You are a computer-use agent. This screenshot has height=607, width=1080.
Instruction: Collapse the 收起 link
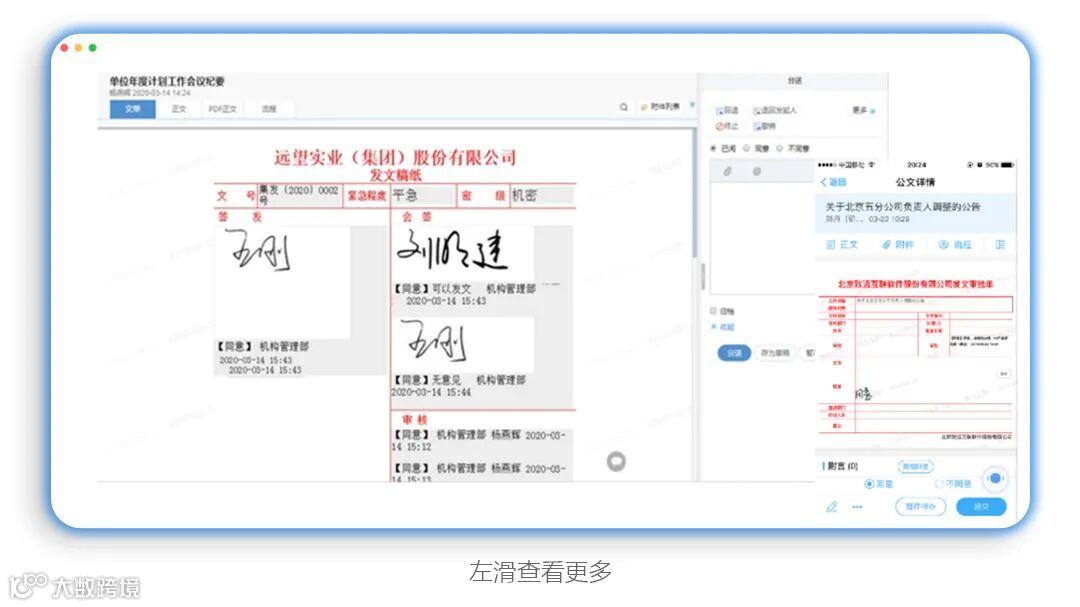723,327
